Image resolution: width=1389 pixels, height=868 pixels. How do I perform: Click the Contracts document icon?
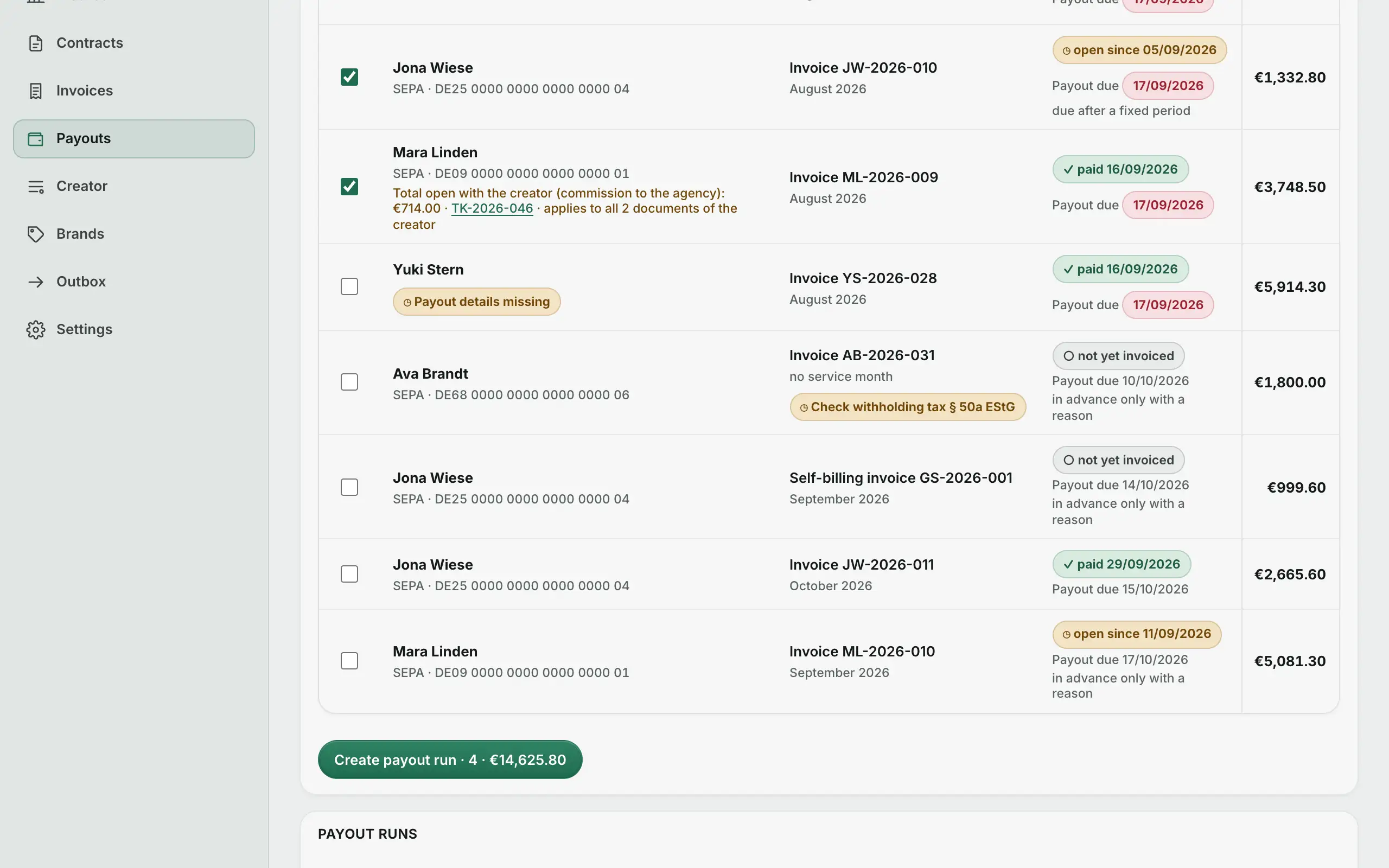[36, 43]
